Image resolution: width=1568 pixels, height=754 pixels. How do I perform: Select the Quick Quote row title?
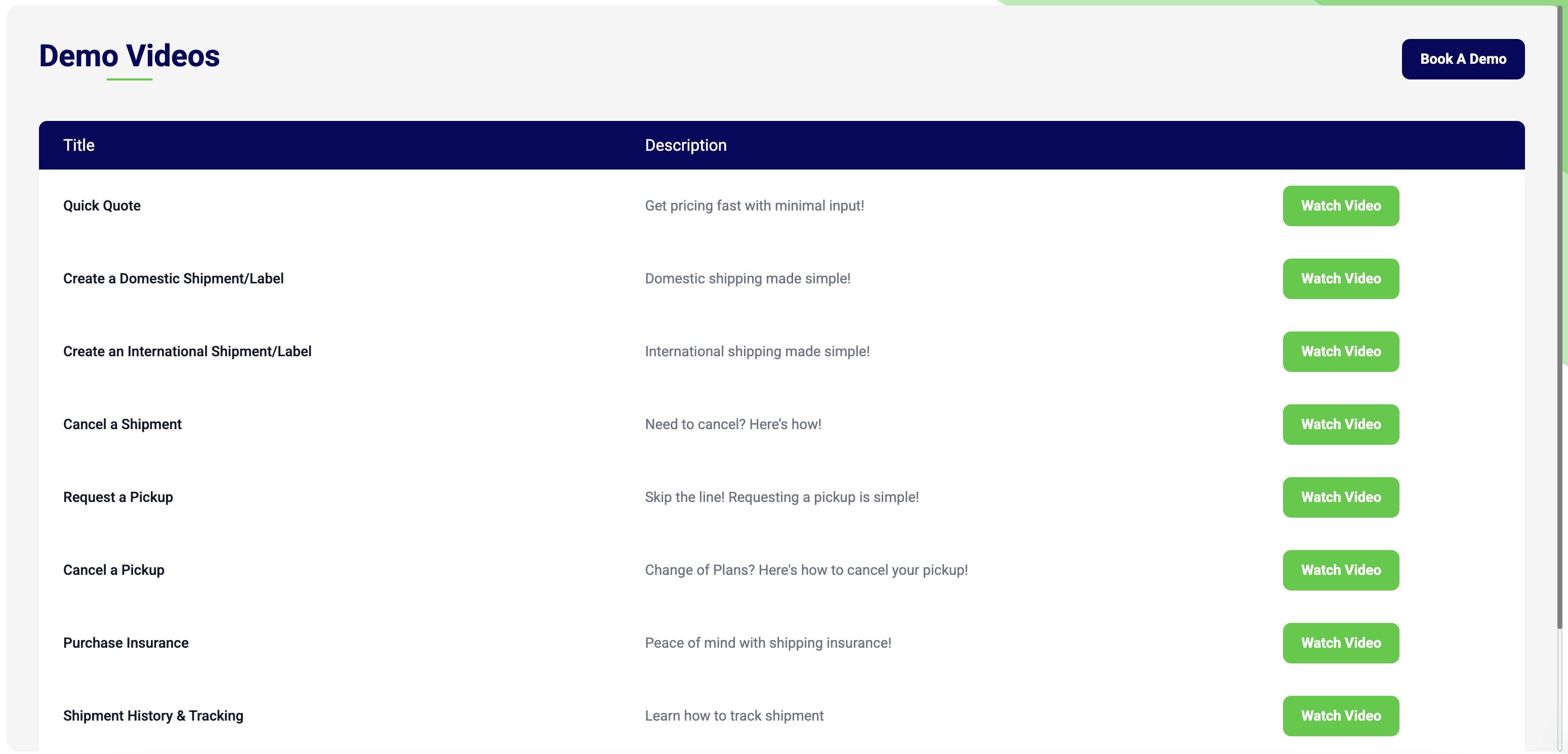click(x=102, y=205)
